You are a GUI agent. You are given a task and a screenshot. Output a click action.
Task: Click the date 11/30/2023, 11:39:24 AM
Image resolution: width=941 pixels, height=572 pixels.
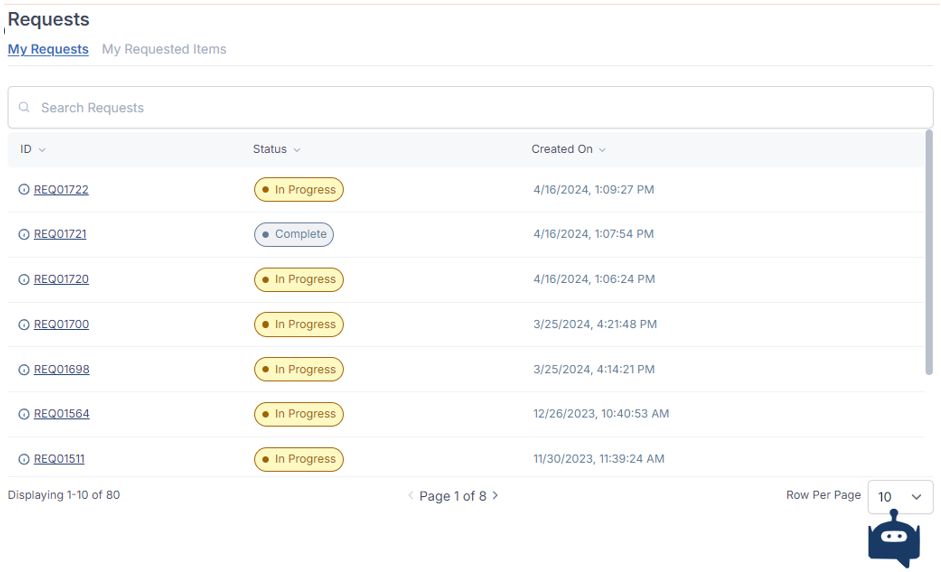coord(598,459)
